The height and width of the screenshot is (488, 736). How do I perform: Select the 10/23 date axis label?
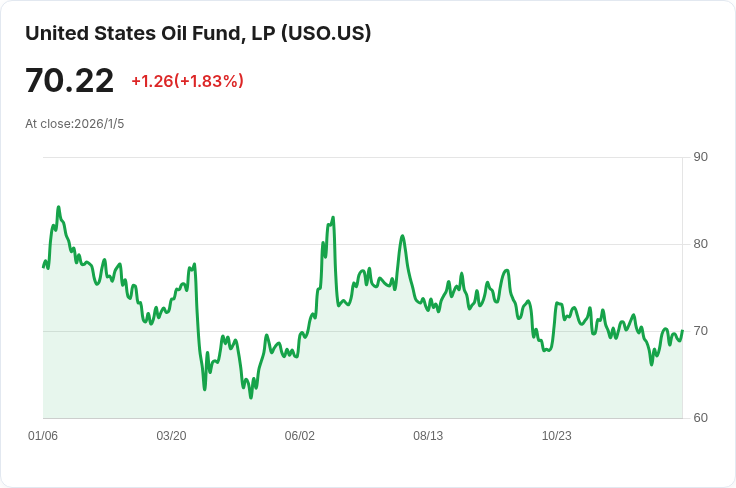click(556, 436)
